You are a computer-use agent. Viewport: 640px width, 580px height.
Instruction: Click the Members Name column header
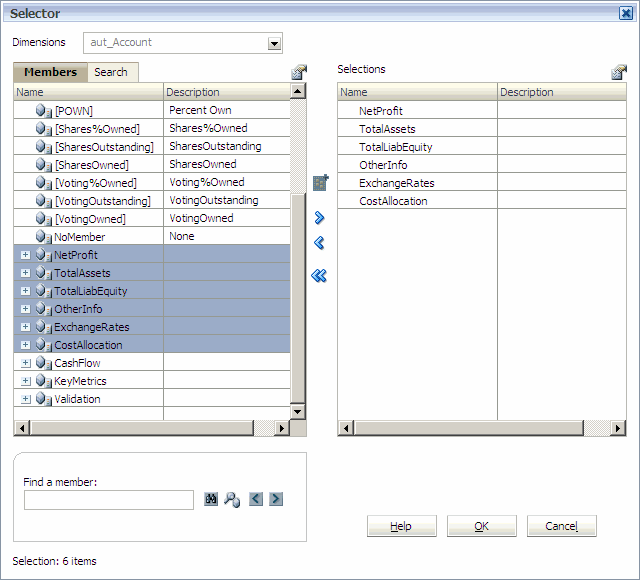point(88,92)
